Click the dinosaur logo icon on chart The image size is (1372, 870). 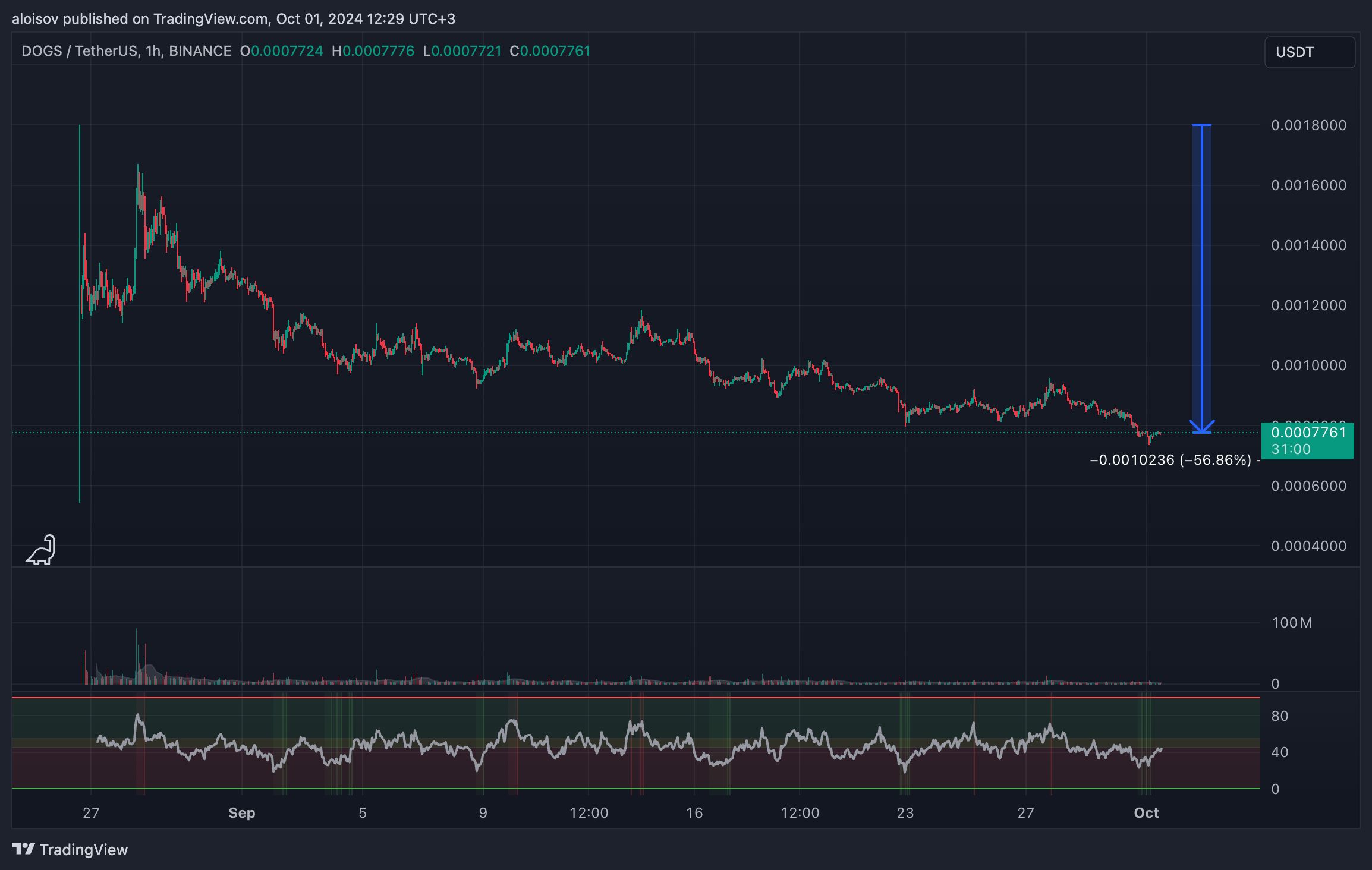41,550
